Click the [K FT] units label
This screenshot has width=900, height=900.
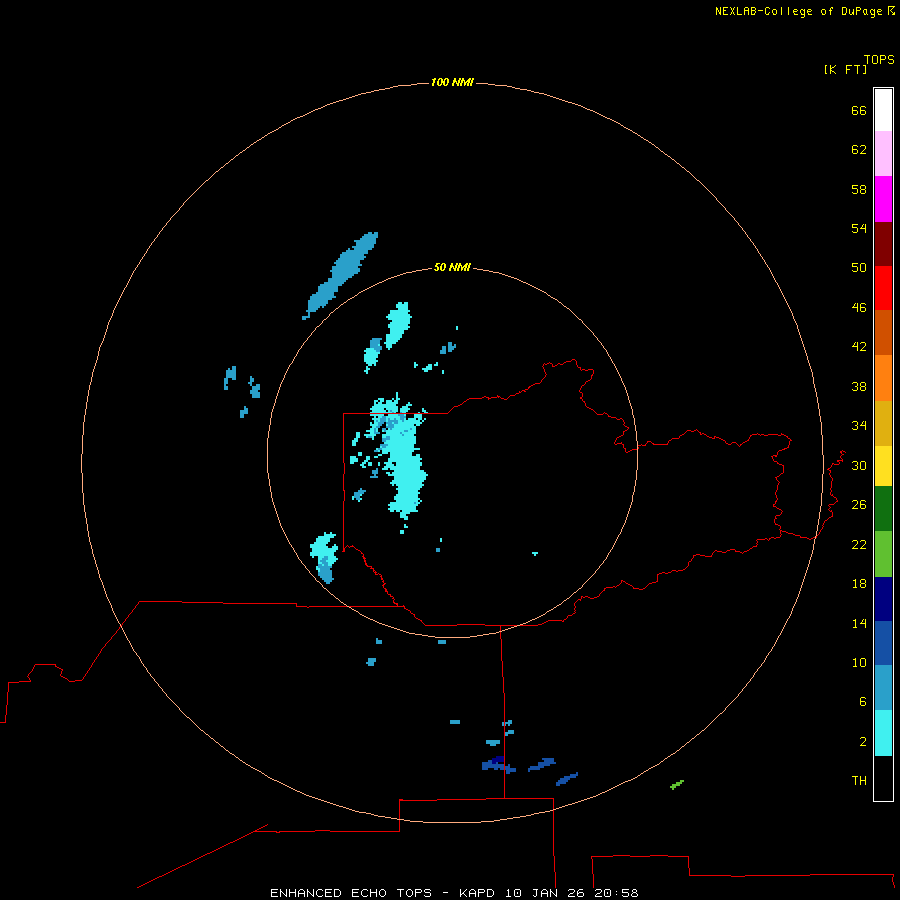[845, 69]
